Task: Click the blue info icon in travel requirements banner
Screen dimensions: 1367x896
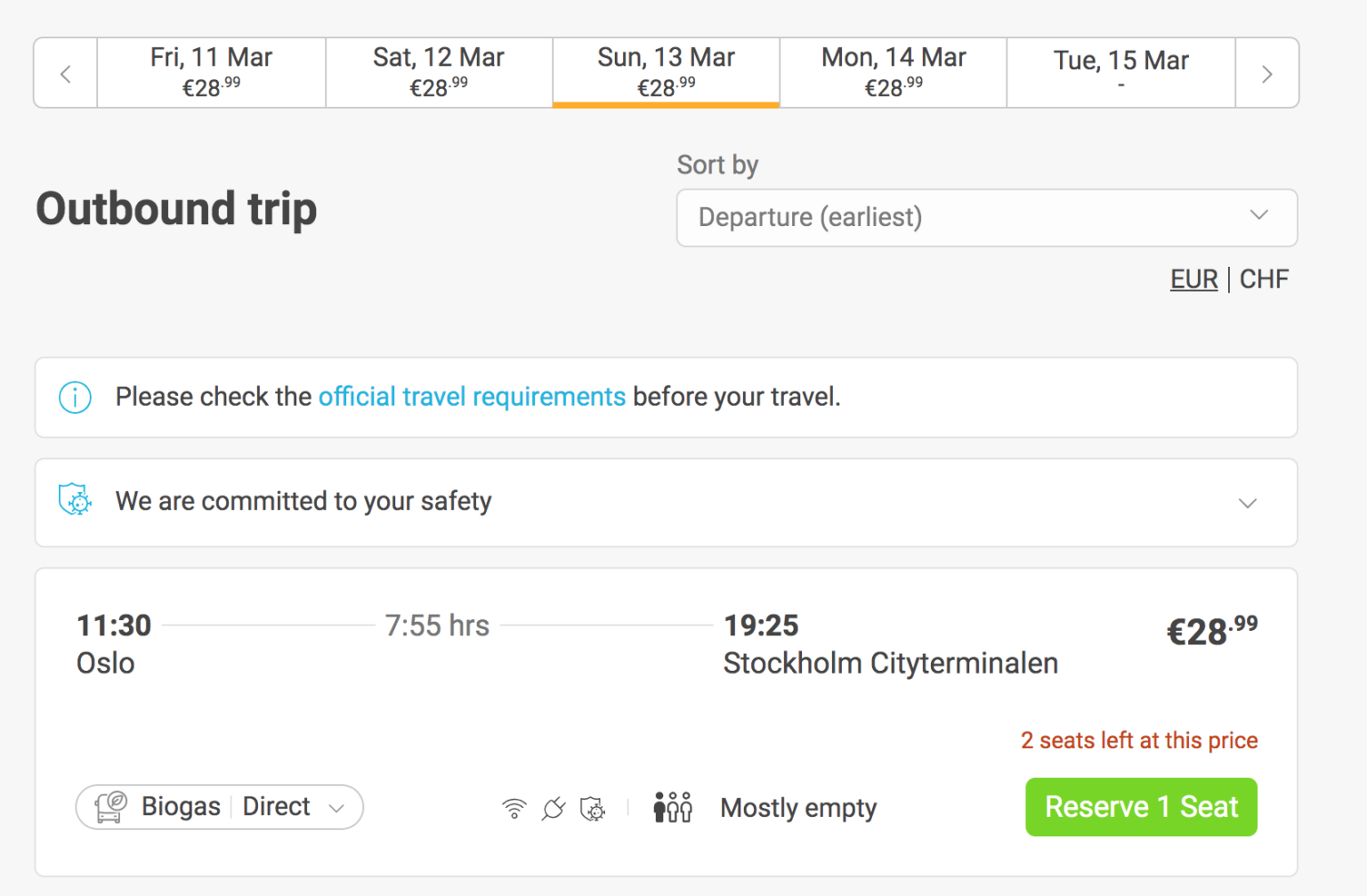Action: [x=75, y=398]
